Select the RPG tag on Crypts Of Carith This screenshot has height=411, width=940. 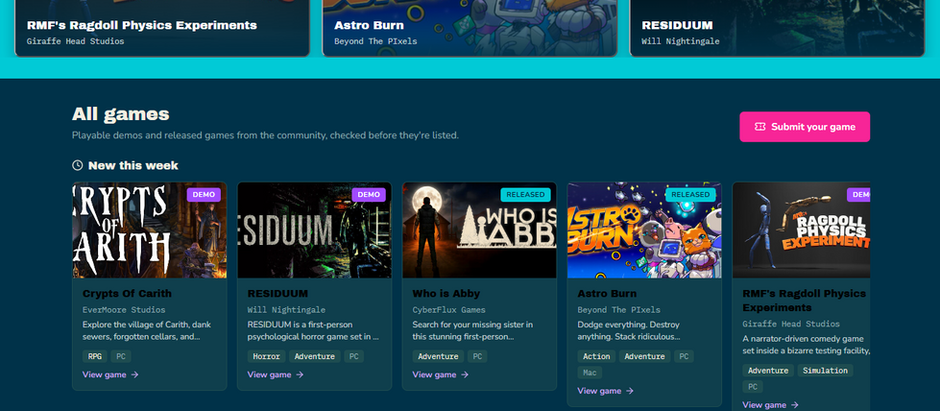95,356
